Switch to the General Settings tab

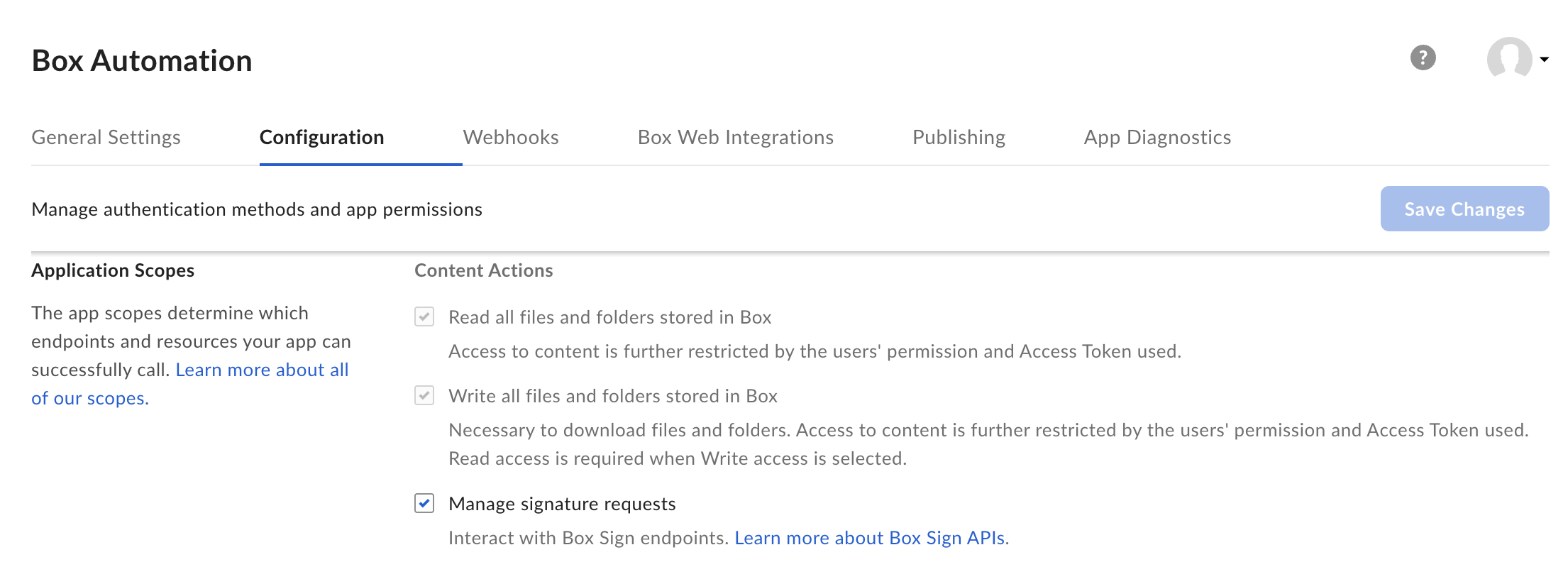coord(106,137)
